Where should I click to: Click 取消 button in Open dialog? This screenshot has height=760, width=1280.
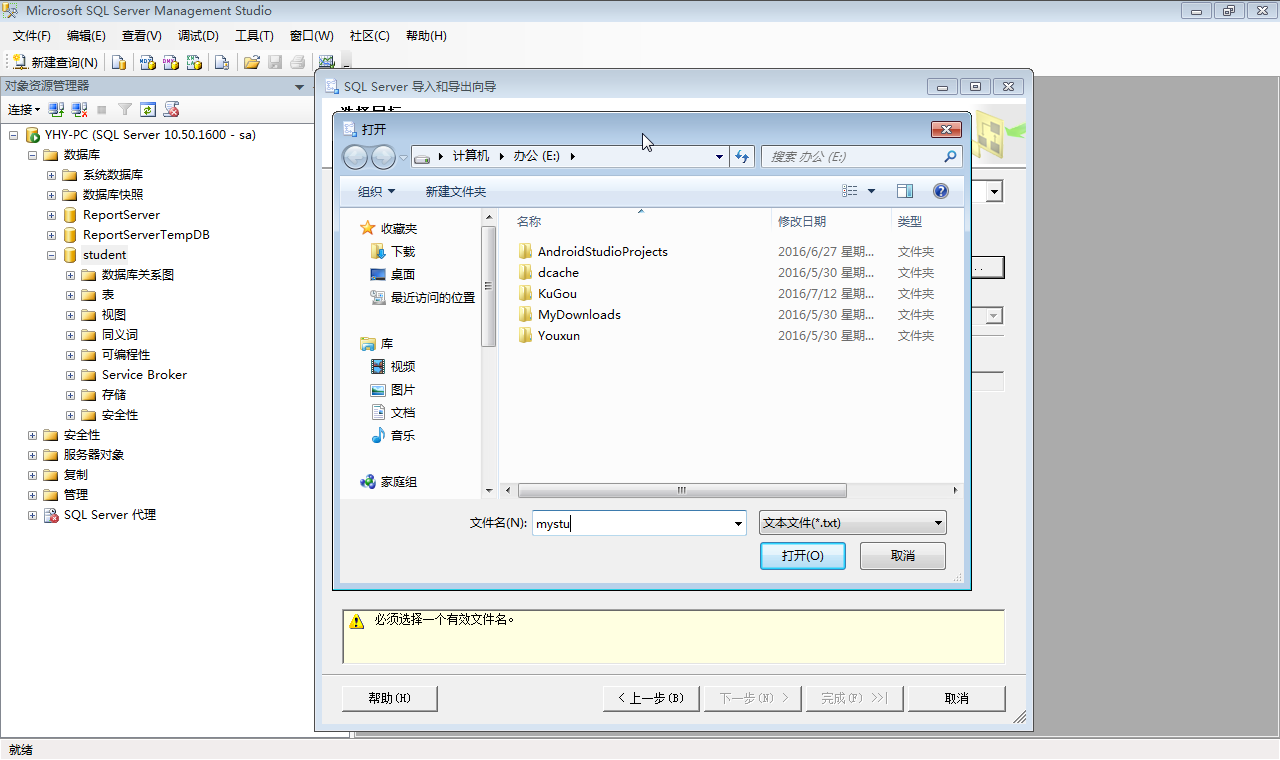pos(903,556)
